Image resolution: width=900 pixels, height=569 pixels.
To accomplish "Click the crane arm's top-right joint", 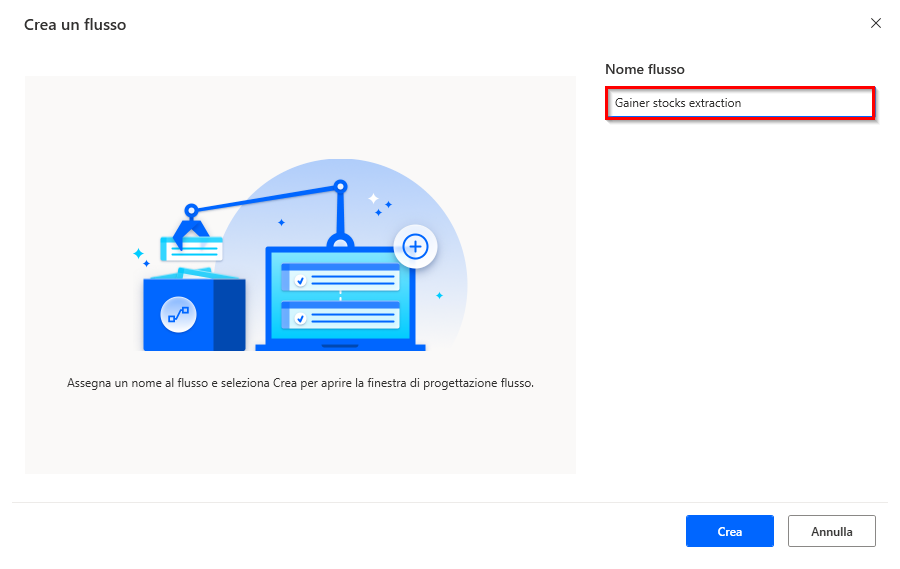I will pyautogui.click(x=340, y=186).
